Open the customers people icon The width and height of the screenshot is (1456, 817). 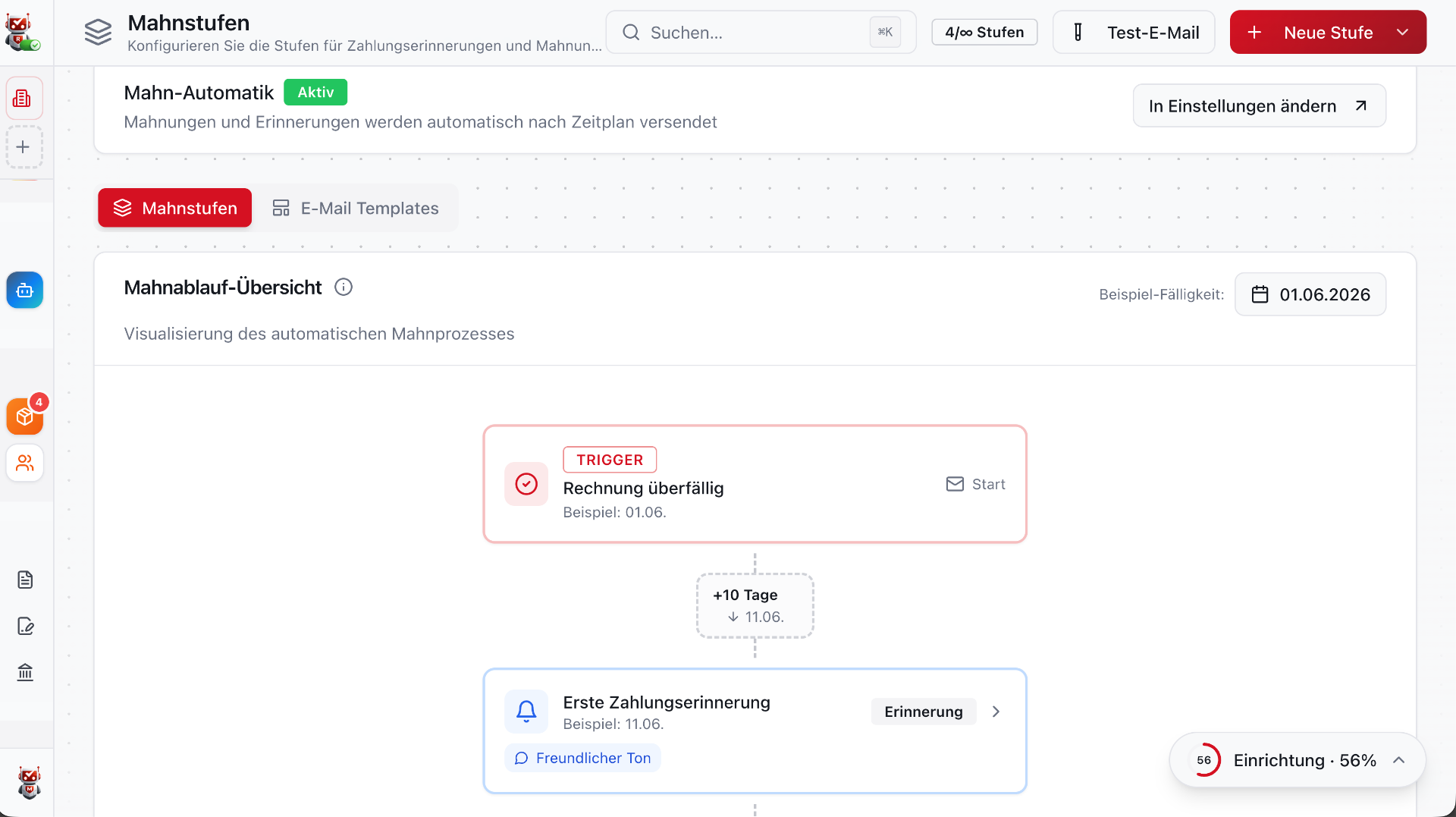pos(25,463)
